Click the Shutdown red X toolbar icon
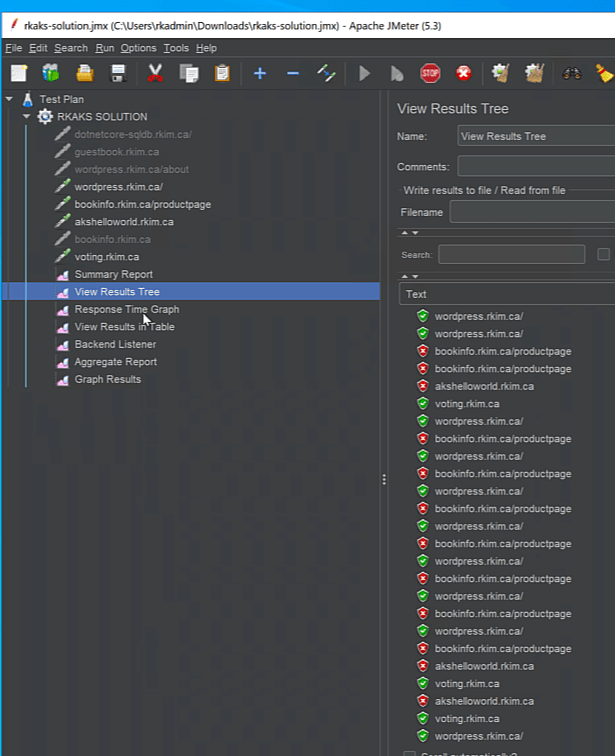 [x=464, y=73]
